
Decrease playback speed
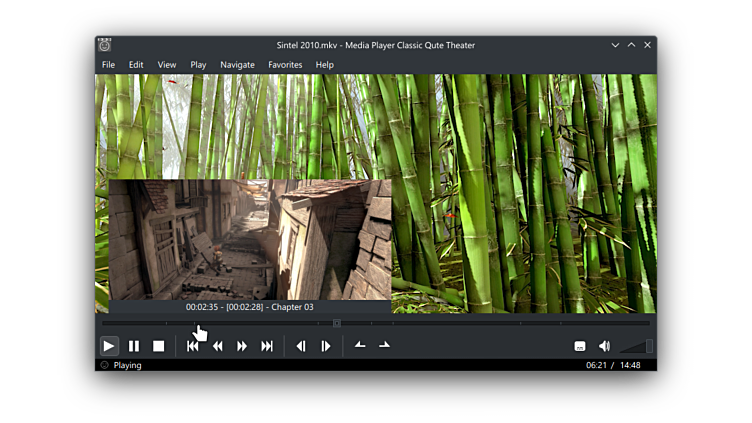(360, 346)
